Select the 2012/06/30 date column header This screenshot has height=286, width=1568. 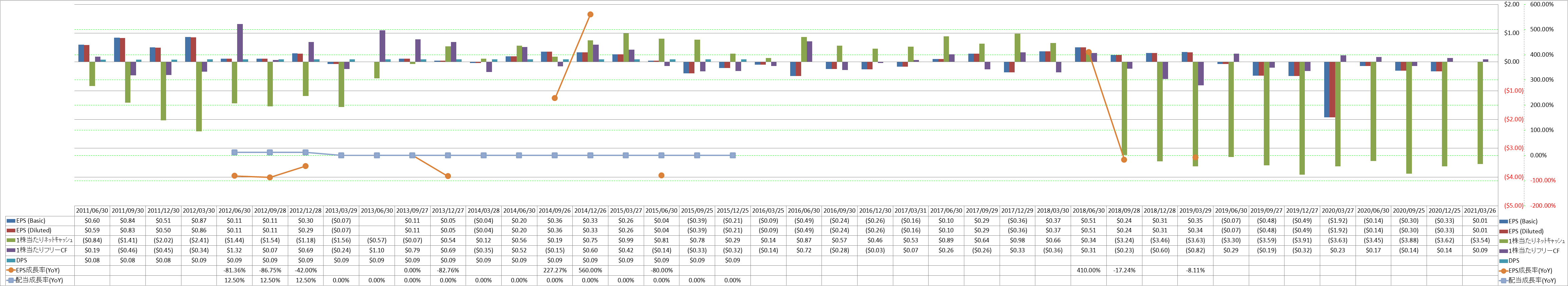(234, 211)
